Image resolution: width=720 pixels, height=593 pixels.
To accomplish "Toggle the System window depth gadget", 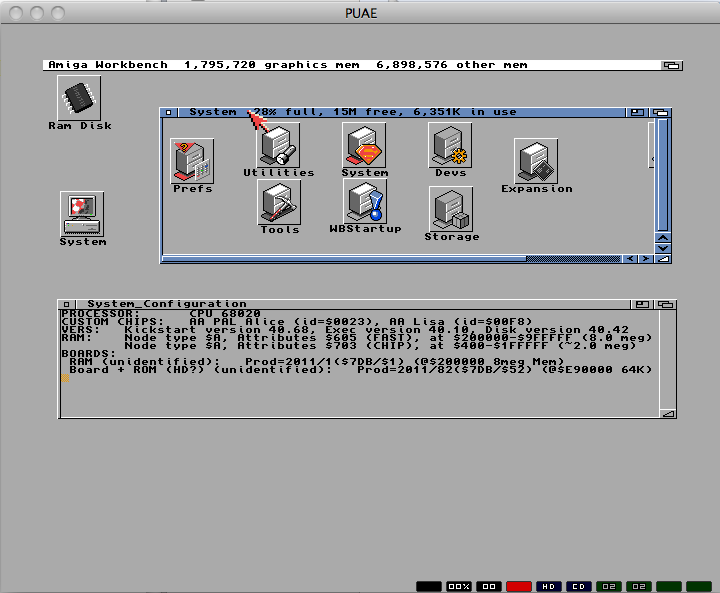I will click(x=662, y=112).
